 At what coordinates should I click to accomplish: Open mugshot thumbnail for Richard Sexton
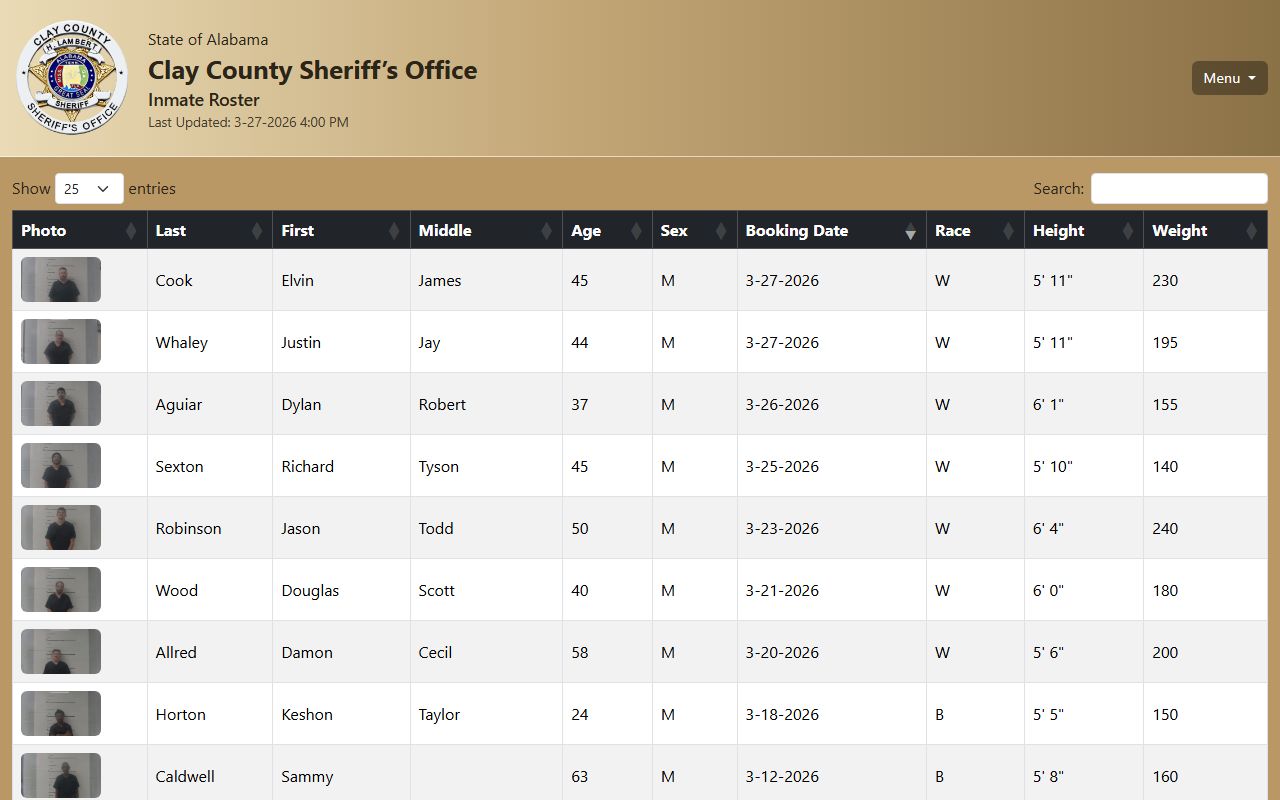(x=61, y=466)
